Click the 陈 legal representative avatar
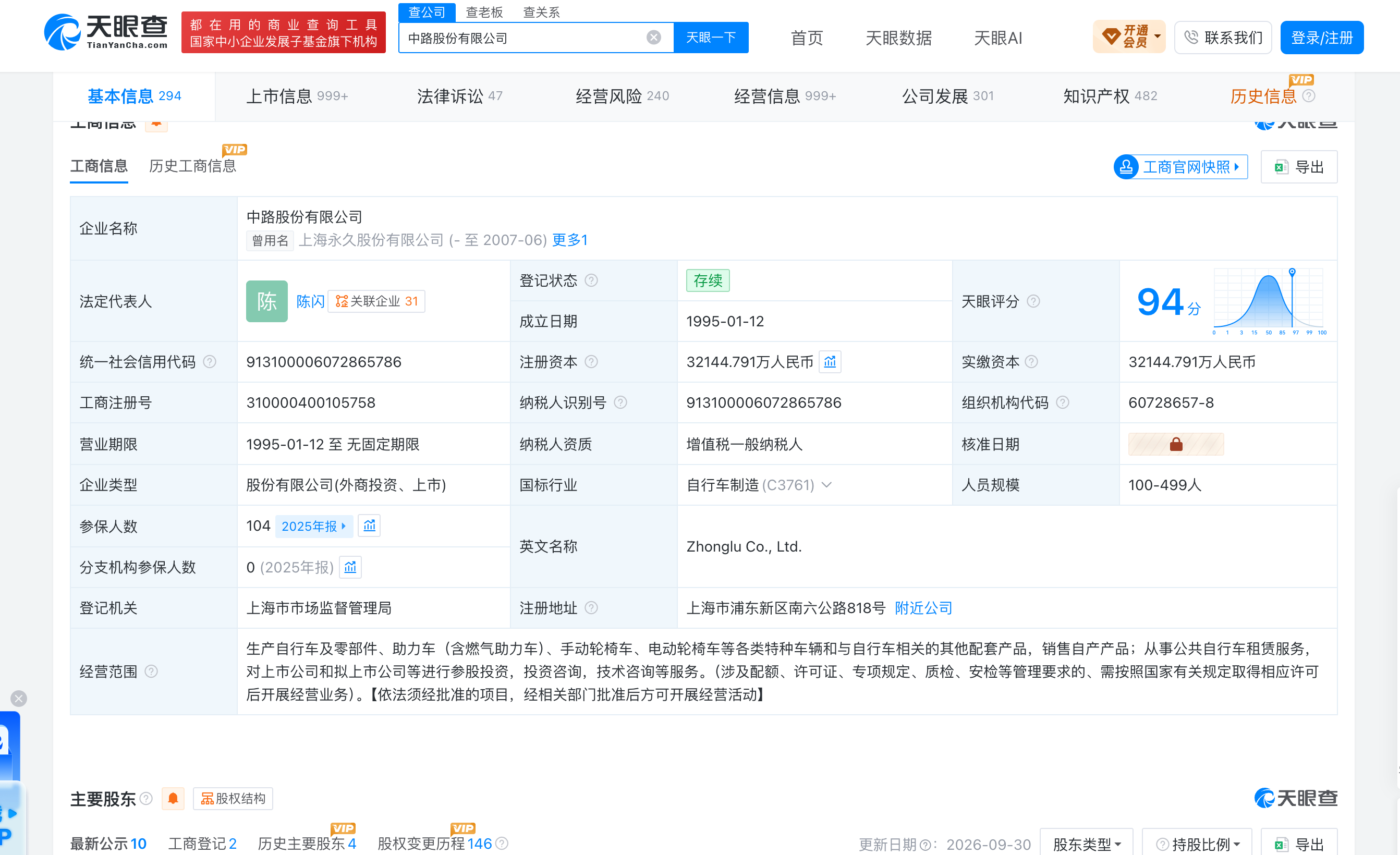The height and width of the screenshot is (855, 1400). (x=266, y=301)
